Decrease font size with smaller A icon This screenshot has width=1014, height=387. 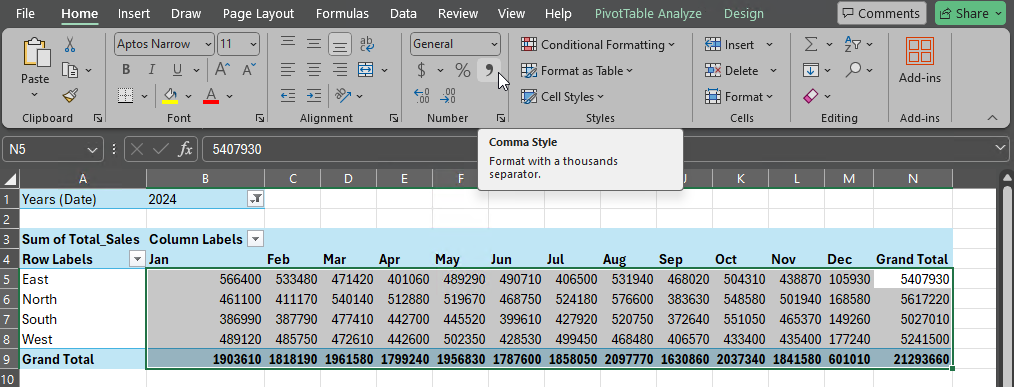(x=248, y=70)
